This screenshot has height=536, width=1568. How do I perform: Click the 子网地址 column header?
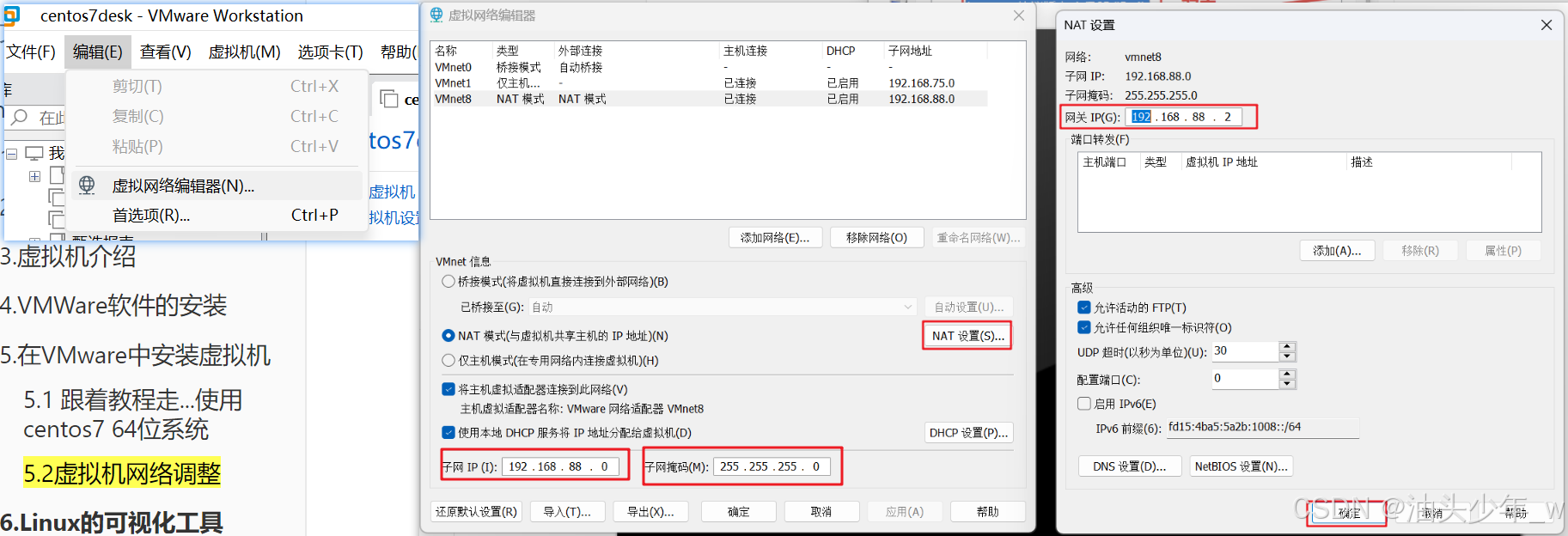(936, 51)
